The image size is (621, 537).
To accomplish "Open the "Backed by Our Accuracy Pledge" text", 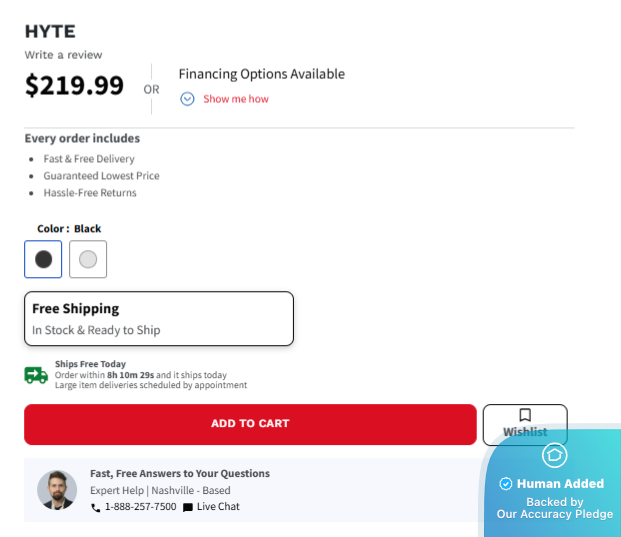I will pyautogui.click(x=554, y=508).
